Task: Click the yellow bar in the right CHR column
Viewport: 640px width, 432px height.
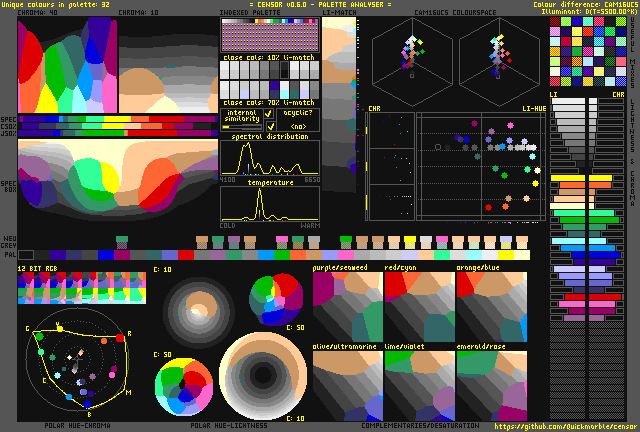Action: pyautogui.click(x=601, y=178)
